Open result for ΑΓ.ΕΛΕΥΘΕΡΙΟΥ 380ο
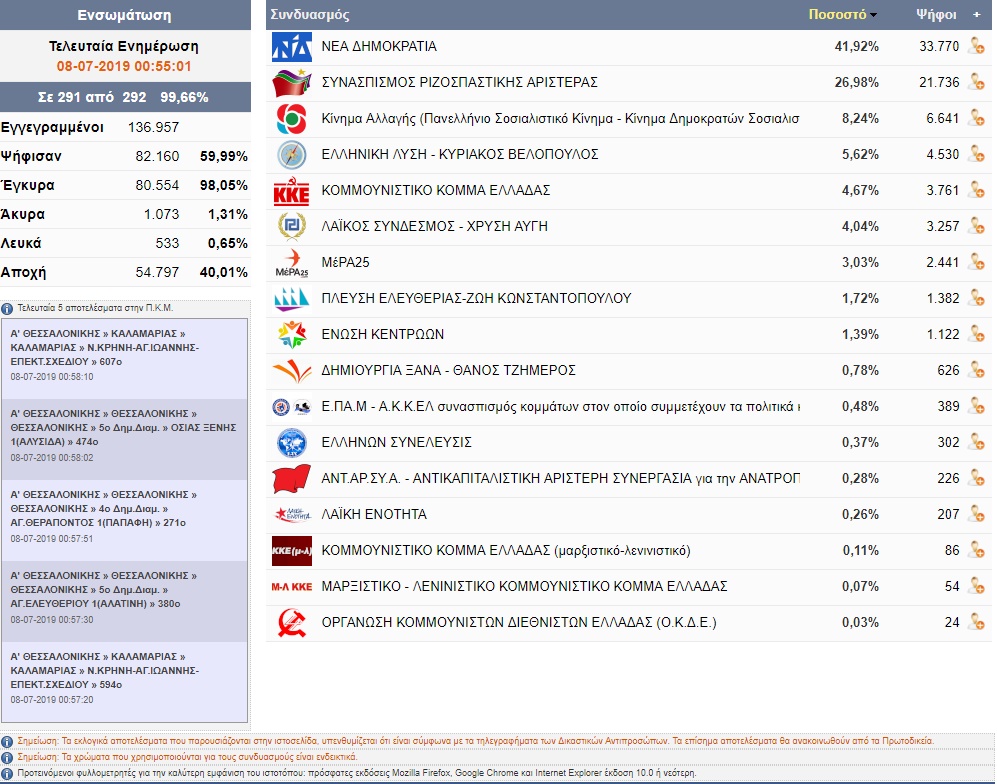The image size is (997, 784). (x=125, y=601)
